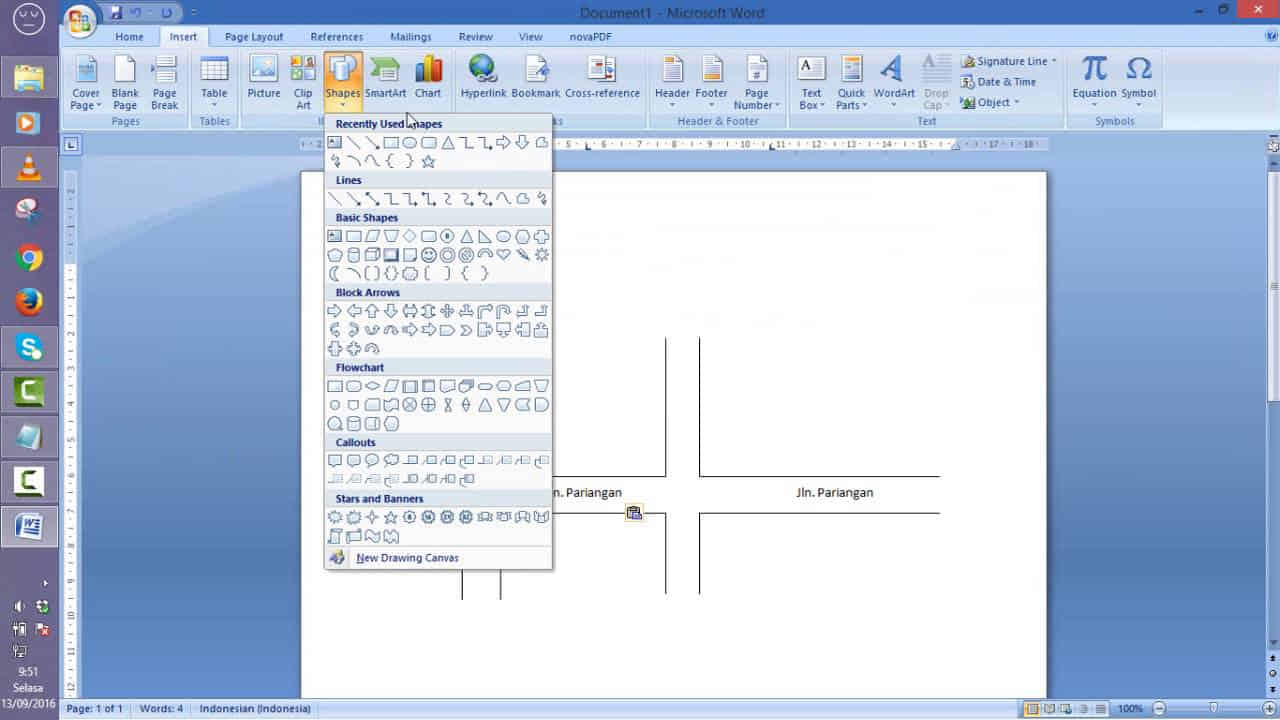This screenshot has width=1280, height=720.
Task: Go to the Review tab
Action: pos(476,37)
